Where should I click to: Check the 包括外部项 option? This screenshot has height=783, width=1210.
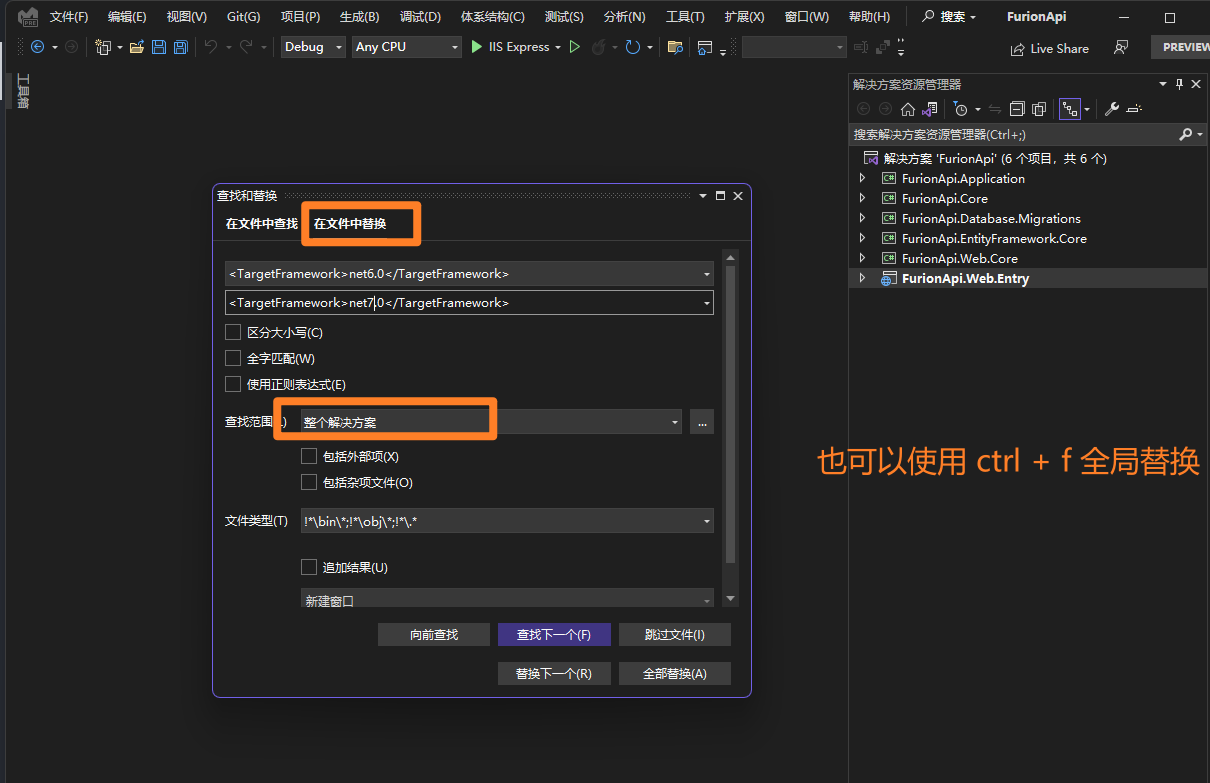(x=309, y=456)
